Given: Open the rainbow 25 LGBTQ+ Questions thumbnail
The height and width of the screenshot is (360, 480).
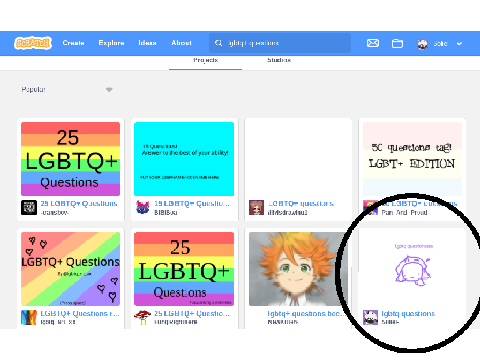Looking at the screenshot, I should click(70, 159).
